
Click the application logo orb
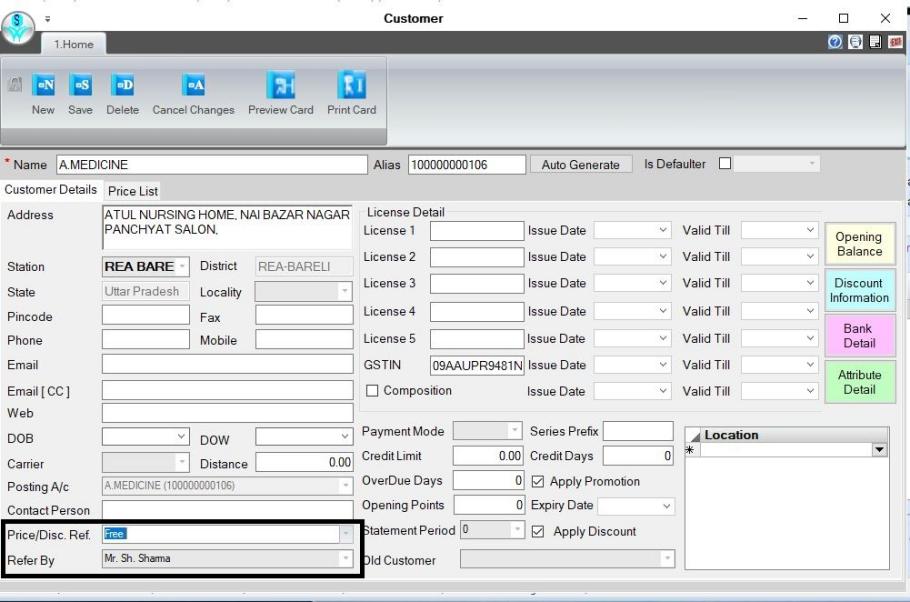(17, 27)
